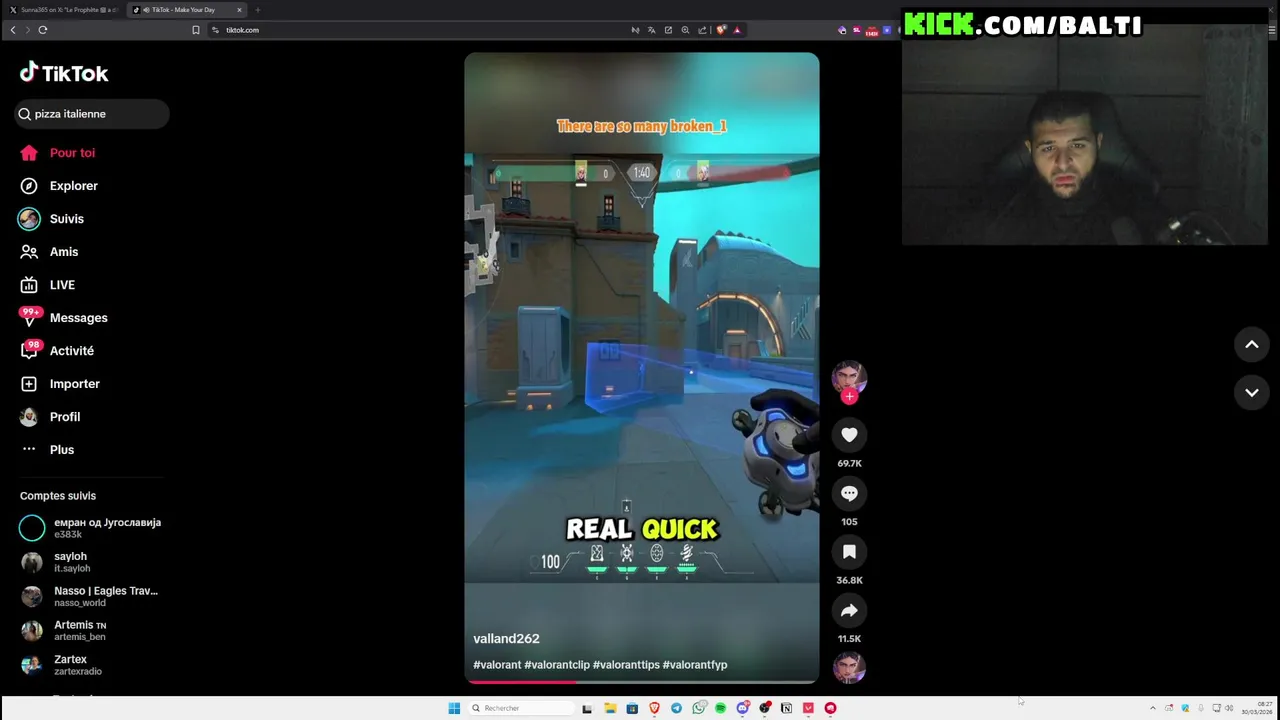Click the #valorant hashtag
The height and width of the screenshot is (720, 1280).
(x=497, y=665)
